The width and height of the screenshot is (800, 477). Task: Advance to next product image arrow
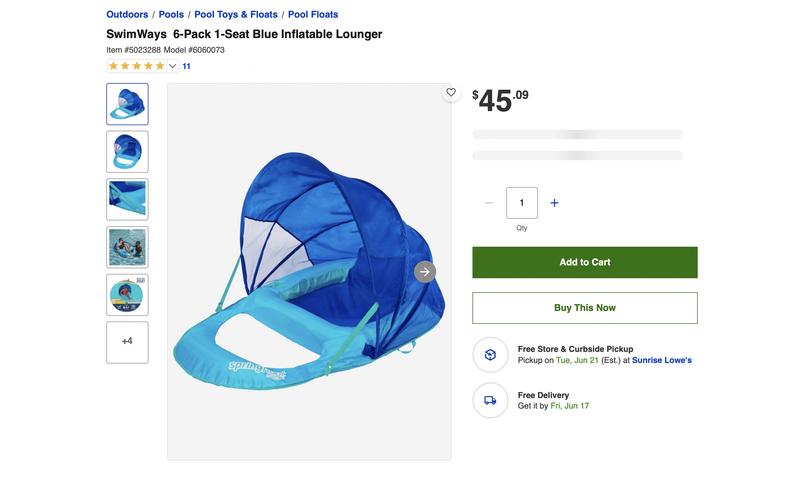pos(424,272)
